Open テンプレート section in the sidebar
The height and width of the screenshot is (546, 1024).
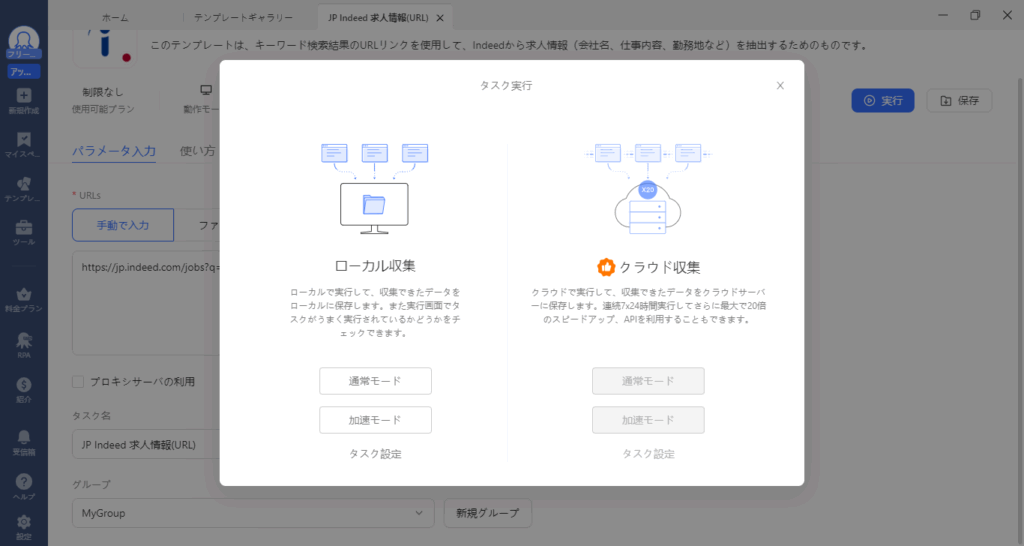(24, 189)
